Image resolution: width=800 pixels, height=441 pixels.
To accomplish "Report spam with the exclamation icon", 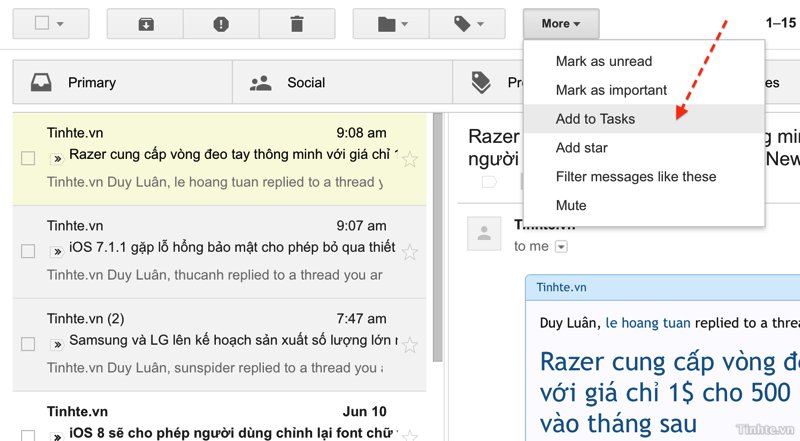I will coord(221,24).
